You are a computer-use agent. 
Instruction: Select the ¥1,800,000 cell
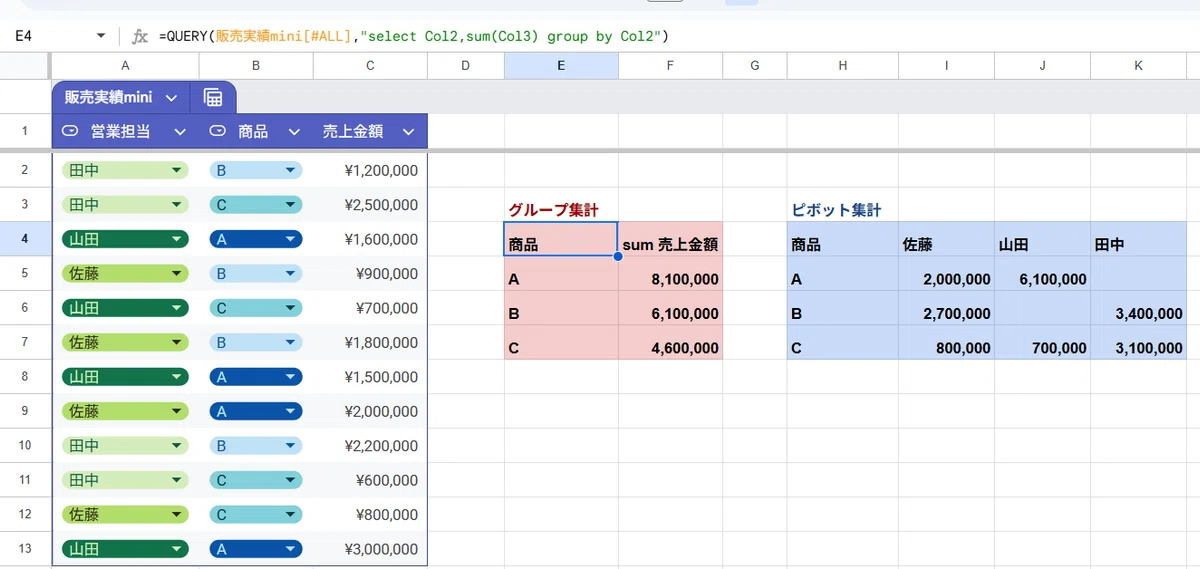pos(370,343)
